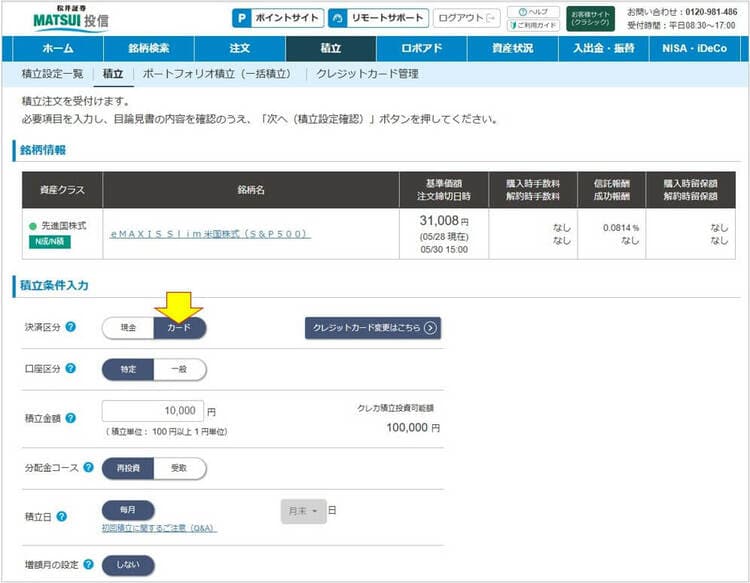The height and width of the screenshot is (583, 750).
Task: Open 初回積立に関するご注意 (Q&A) link
Action: pos(159,528)
